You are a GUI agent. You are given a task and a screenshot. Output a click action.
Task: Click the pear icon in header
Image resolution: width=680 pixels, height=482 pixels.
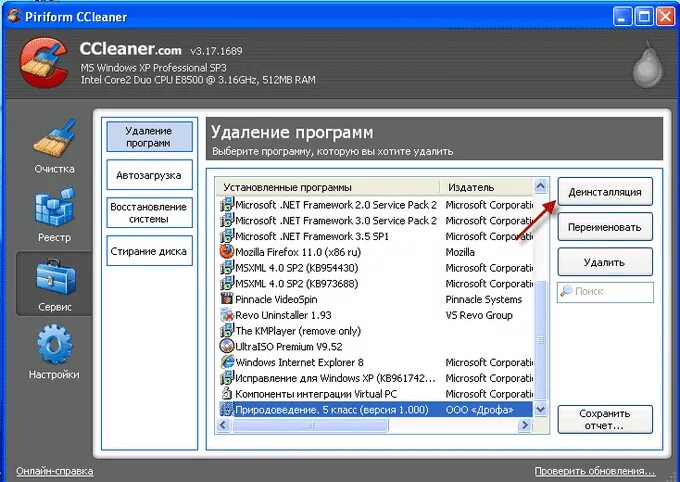(648, 64)
